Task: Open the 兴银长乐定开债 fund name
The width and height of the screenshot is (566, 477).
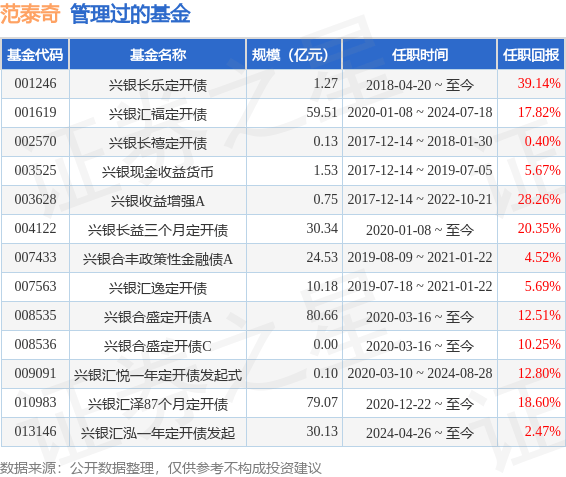Action: coord(158,85)
